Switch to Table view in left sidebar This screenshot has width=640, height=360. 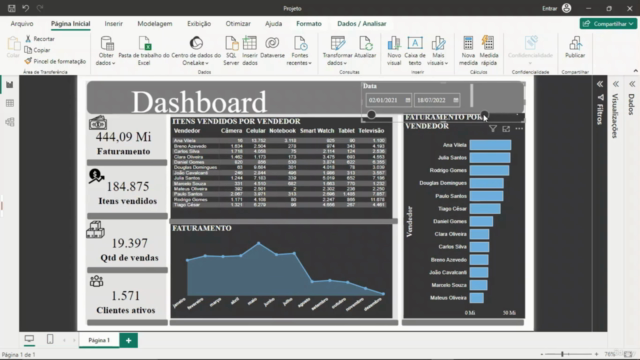coord(10,103)
